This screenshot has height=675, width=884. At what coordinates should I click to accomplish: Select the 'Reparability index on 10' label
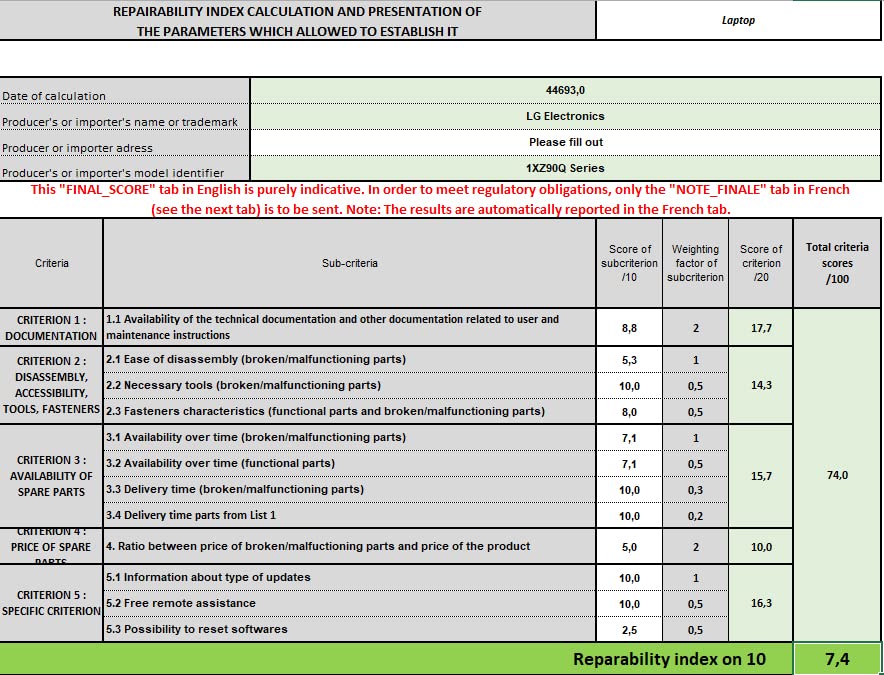(669, 659)
